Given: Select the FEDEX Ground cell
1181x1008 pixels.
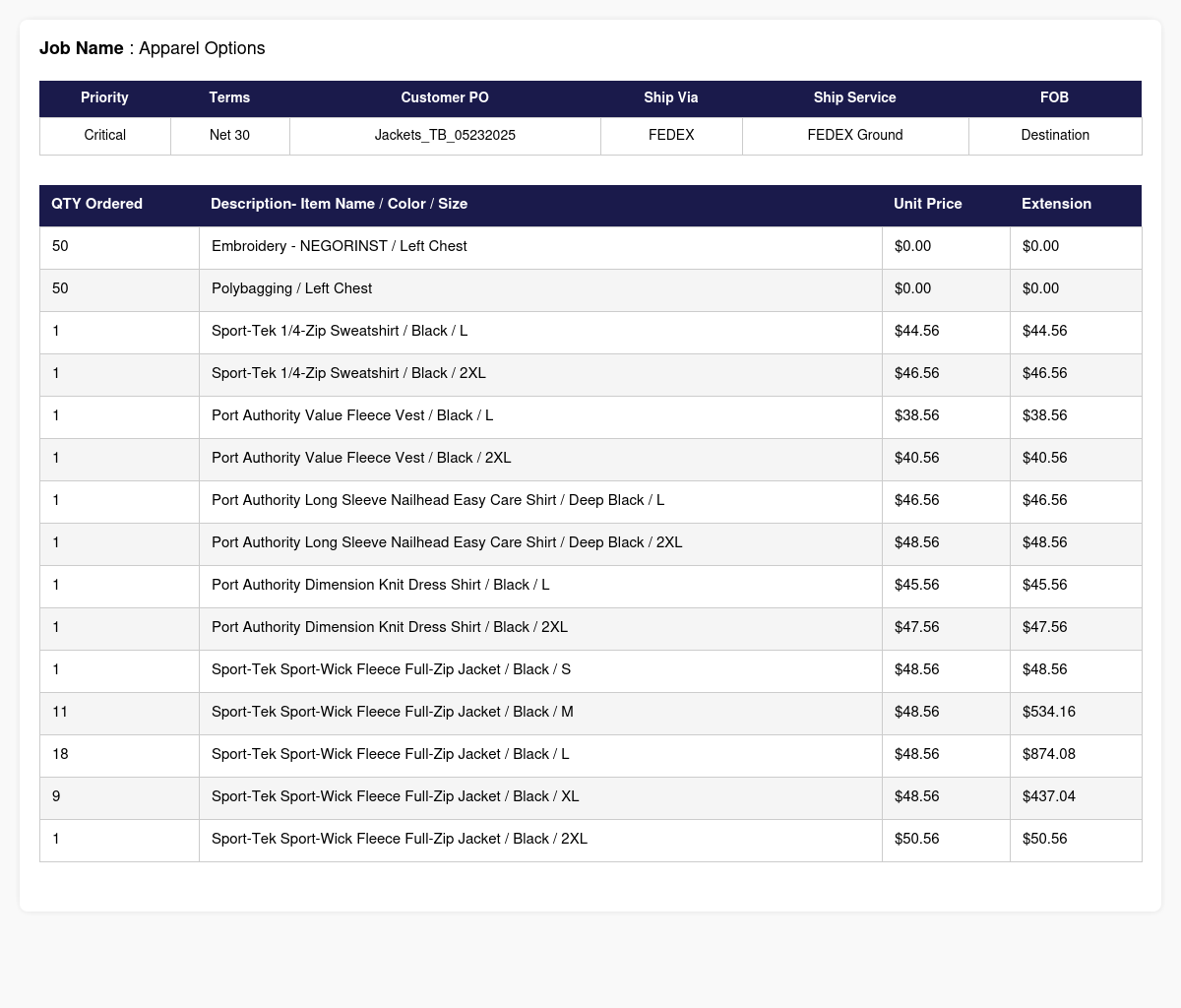Looking at the screenshot, I should pyautogui.click(x=855, y=136).
